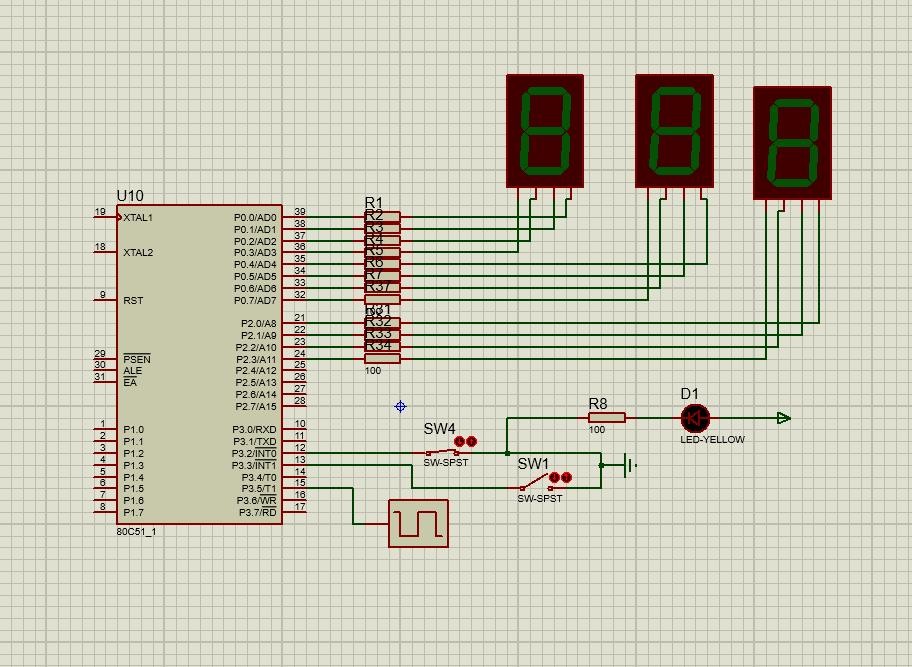The width and height of the screenshot is (912, 667).
Task: Select the middle seven-segment display wired to P0.4-P0.7
Action: [674, 131]
